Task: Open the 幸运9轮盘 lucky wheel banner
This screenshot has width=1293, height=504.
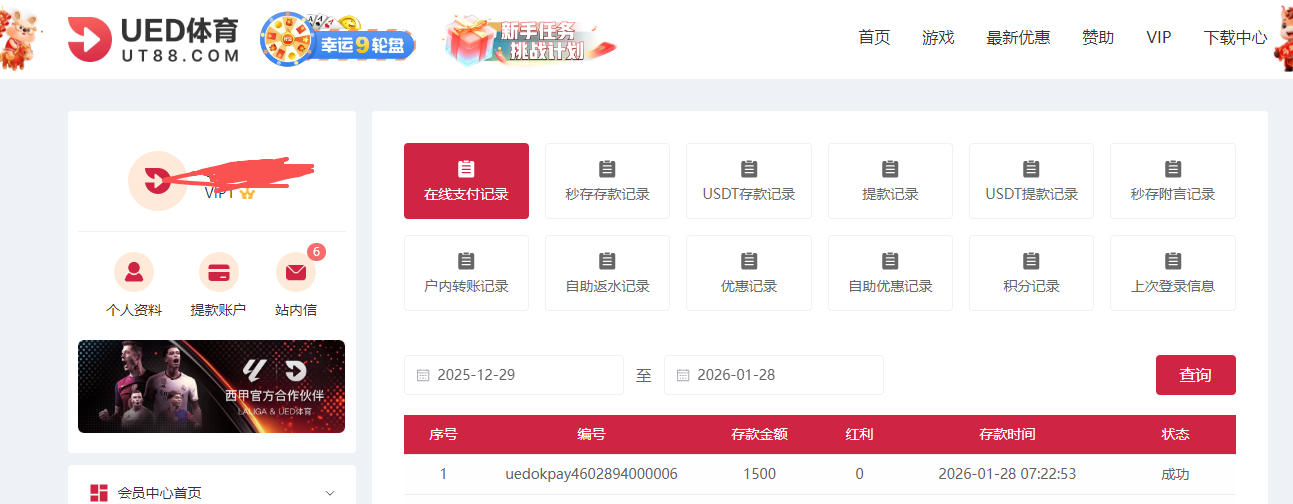Action: tap(337, 41)
